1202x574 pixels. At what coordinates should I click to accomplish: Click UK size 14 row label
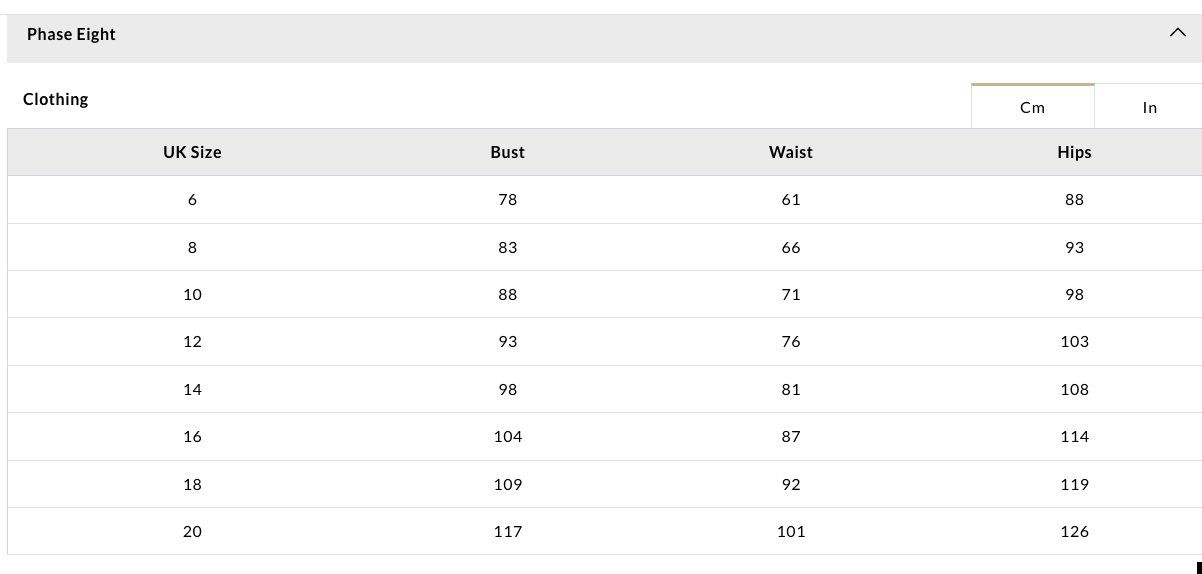click(x=192, y=389)
